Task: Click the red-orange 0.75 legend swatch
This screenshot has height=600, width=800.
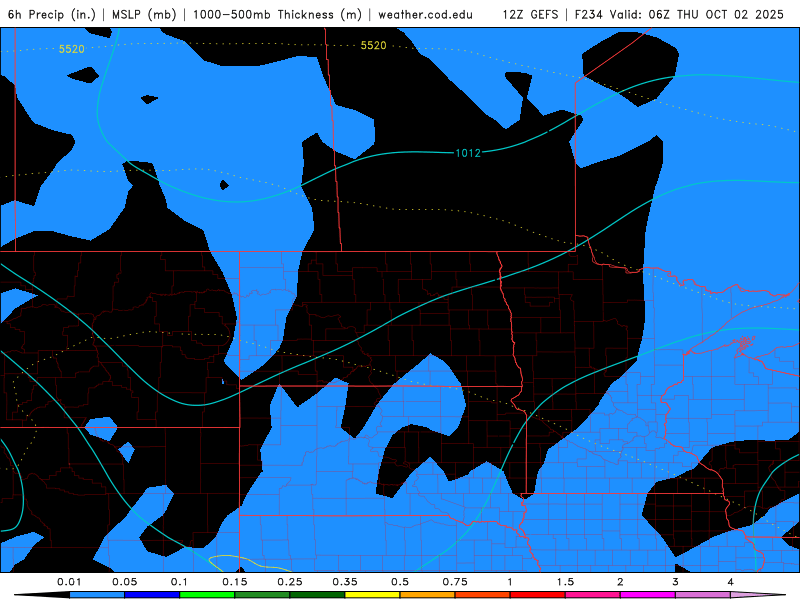Action: 483,595
